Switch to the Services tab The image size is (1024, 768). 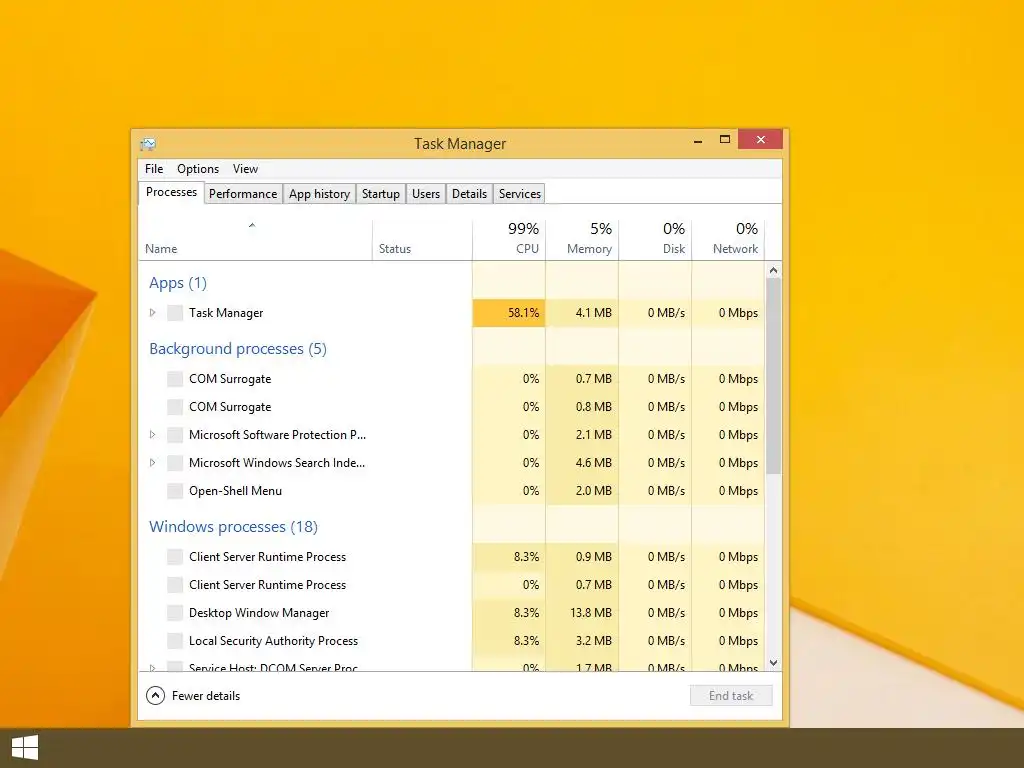[x=520, y=194]
